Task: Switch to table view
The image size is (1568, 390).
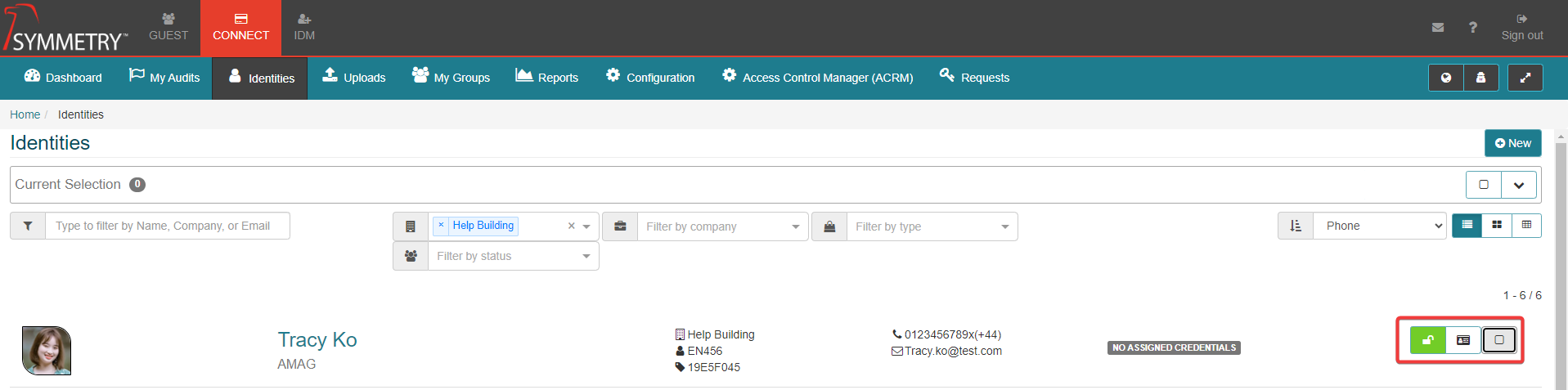Action: click(1526, 225)
